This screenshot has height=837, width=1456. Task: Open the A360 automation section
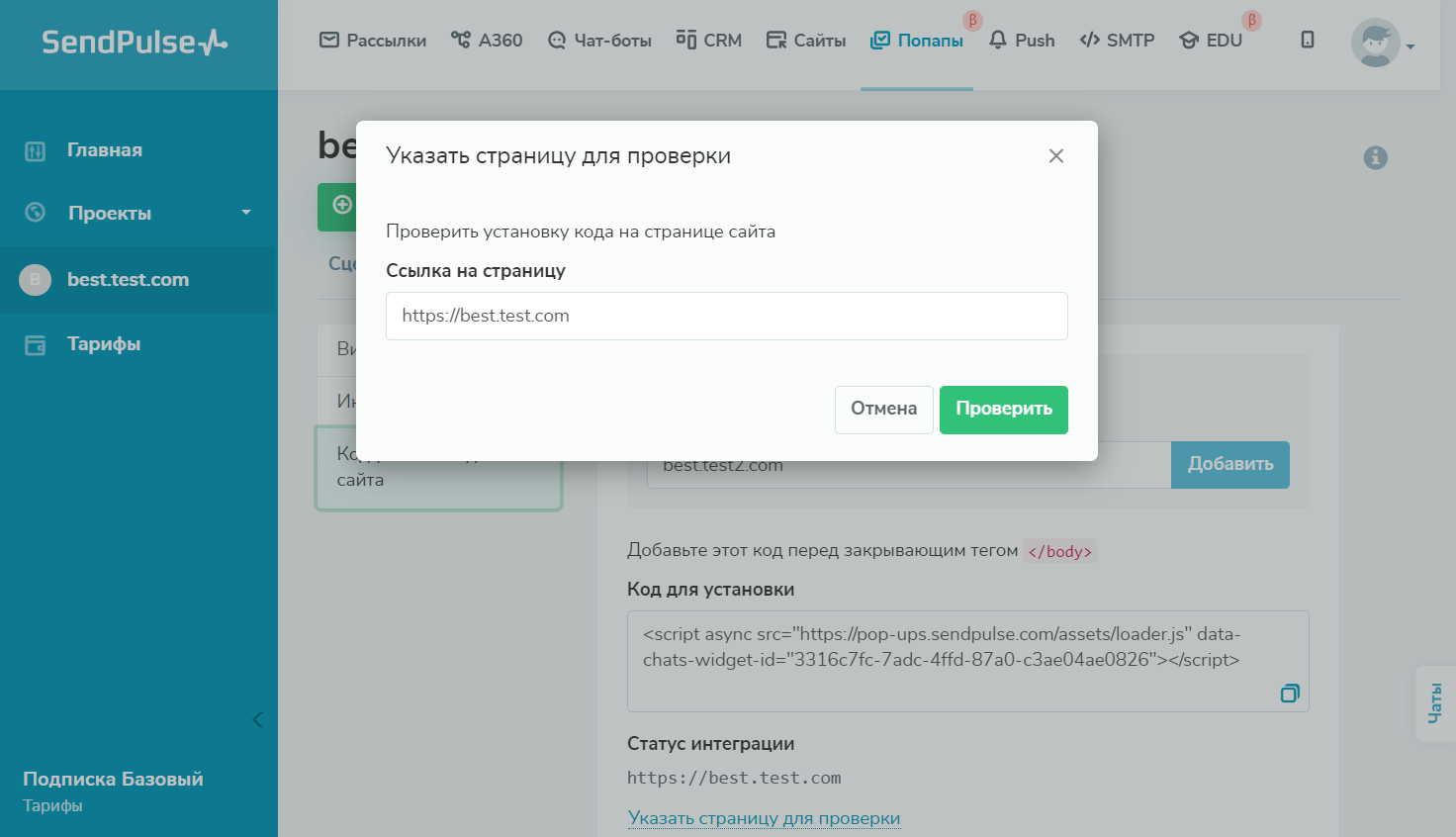click(x=487, y=41)
